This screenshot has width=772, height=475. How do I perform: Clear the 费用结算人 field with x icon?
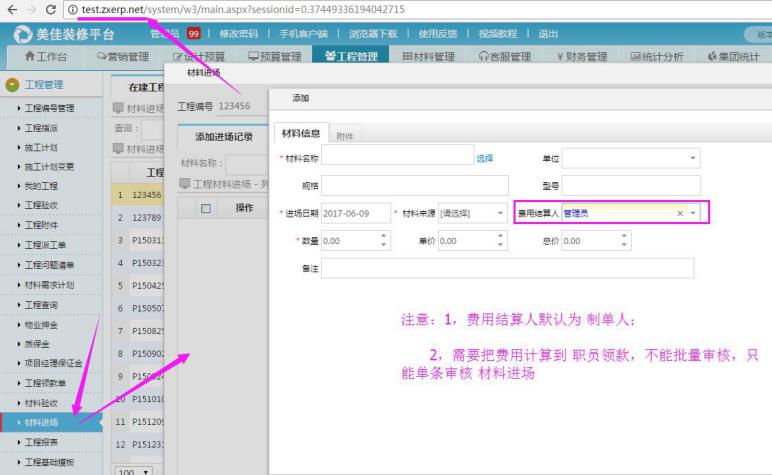[x=680, y=213]
